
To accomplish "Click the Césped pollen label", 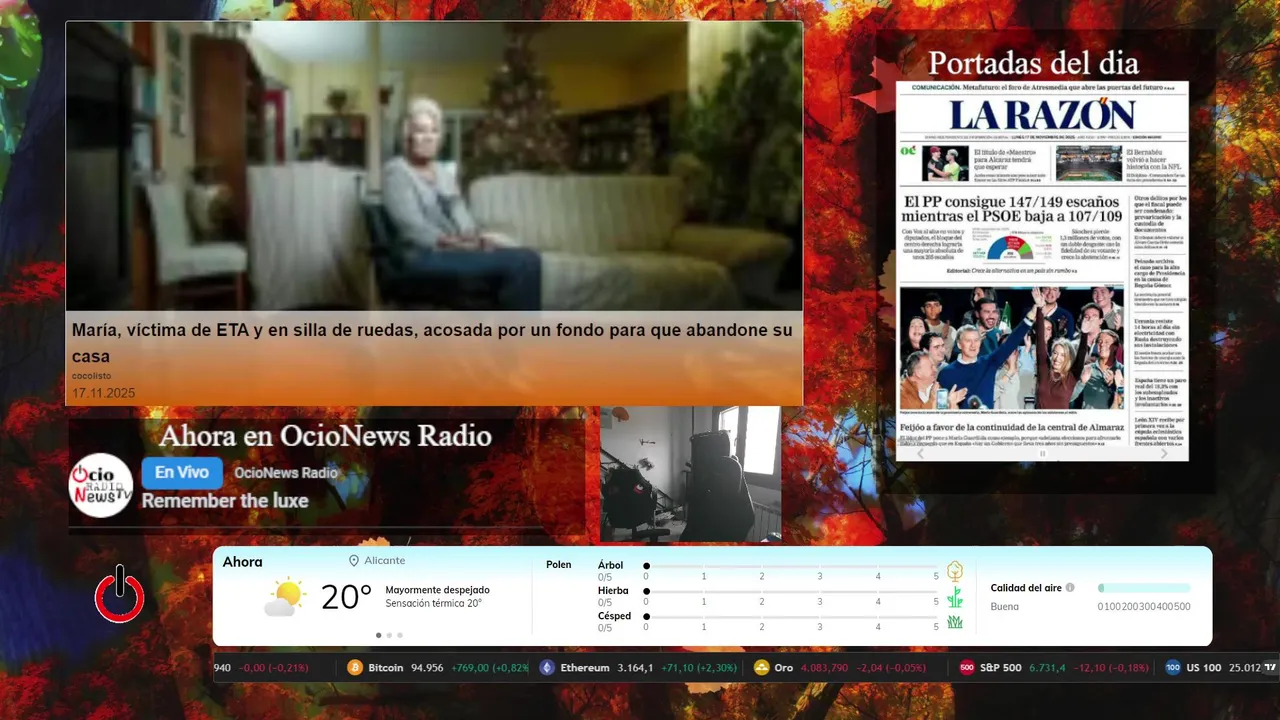I will [614, 616].
